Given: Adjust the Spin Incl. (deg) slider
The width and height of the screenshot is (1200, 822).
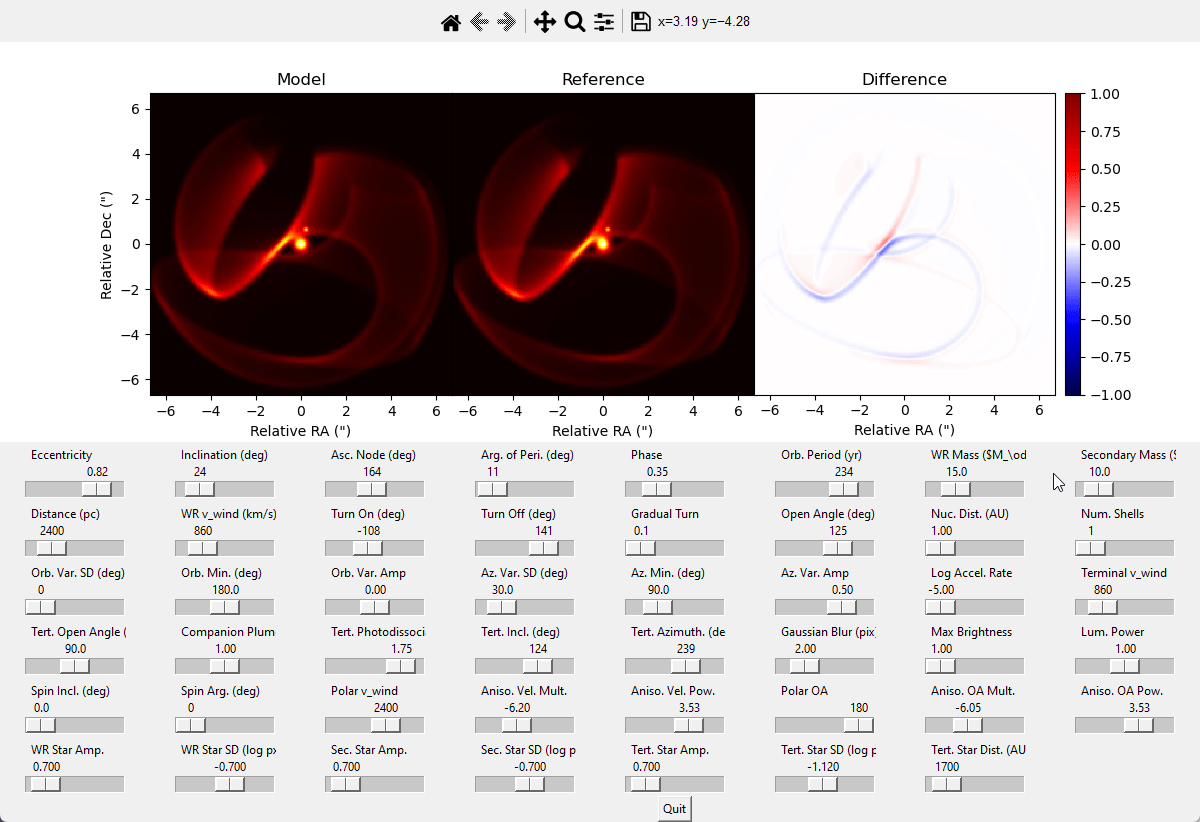Looking at the screenshot, I should pyautogui.click(x=74, y=725).
